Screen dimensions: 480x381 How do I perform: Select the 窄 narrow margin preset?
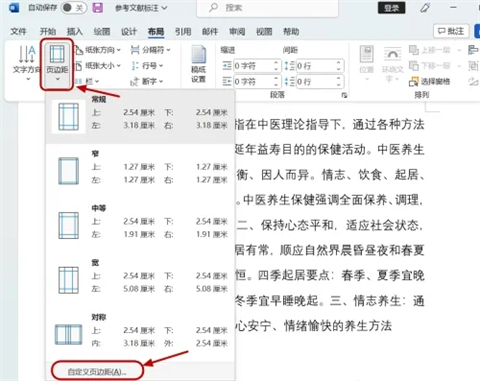[x=140, y=171]
